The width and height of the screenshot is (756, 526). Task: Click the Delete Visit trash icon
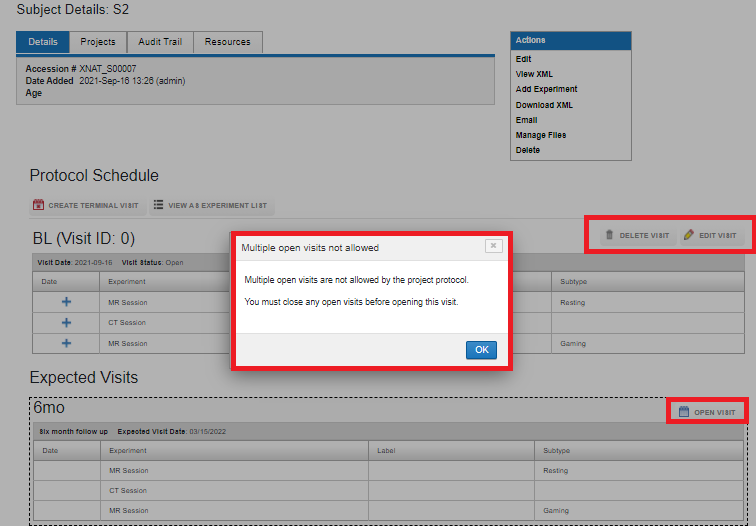[x=609, y=235]
